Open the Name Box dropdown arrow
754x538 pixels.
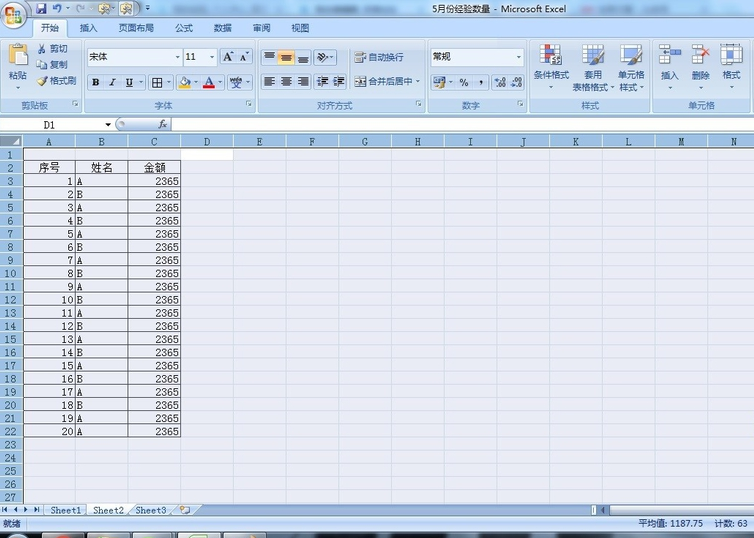pos(108,125)
